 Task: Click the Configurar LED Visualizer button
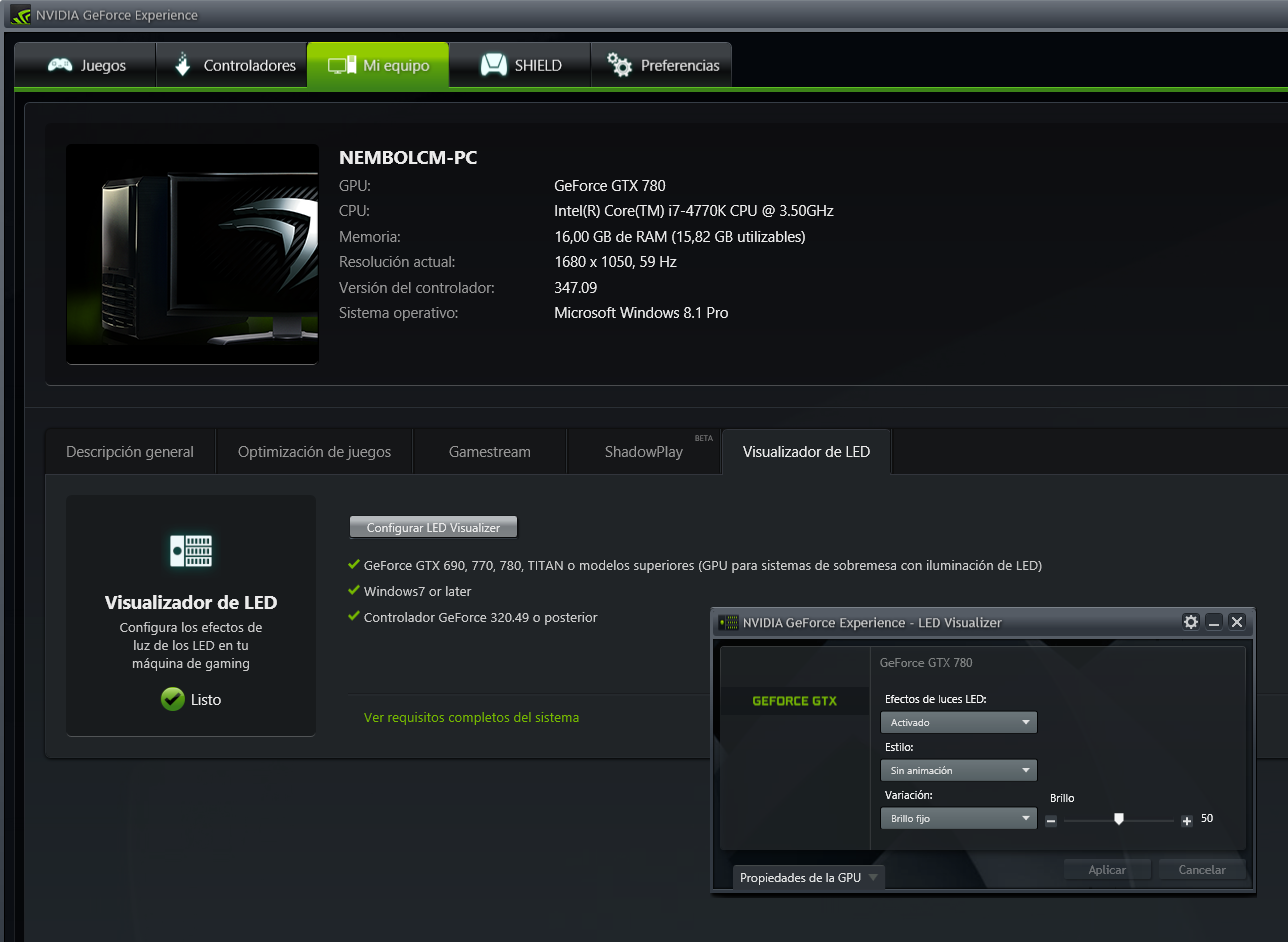pyautogui.click(x=433, y=527)
